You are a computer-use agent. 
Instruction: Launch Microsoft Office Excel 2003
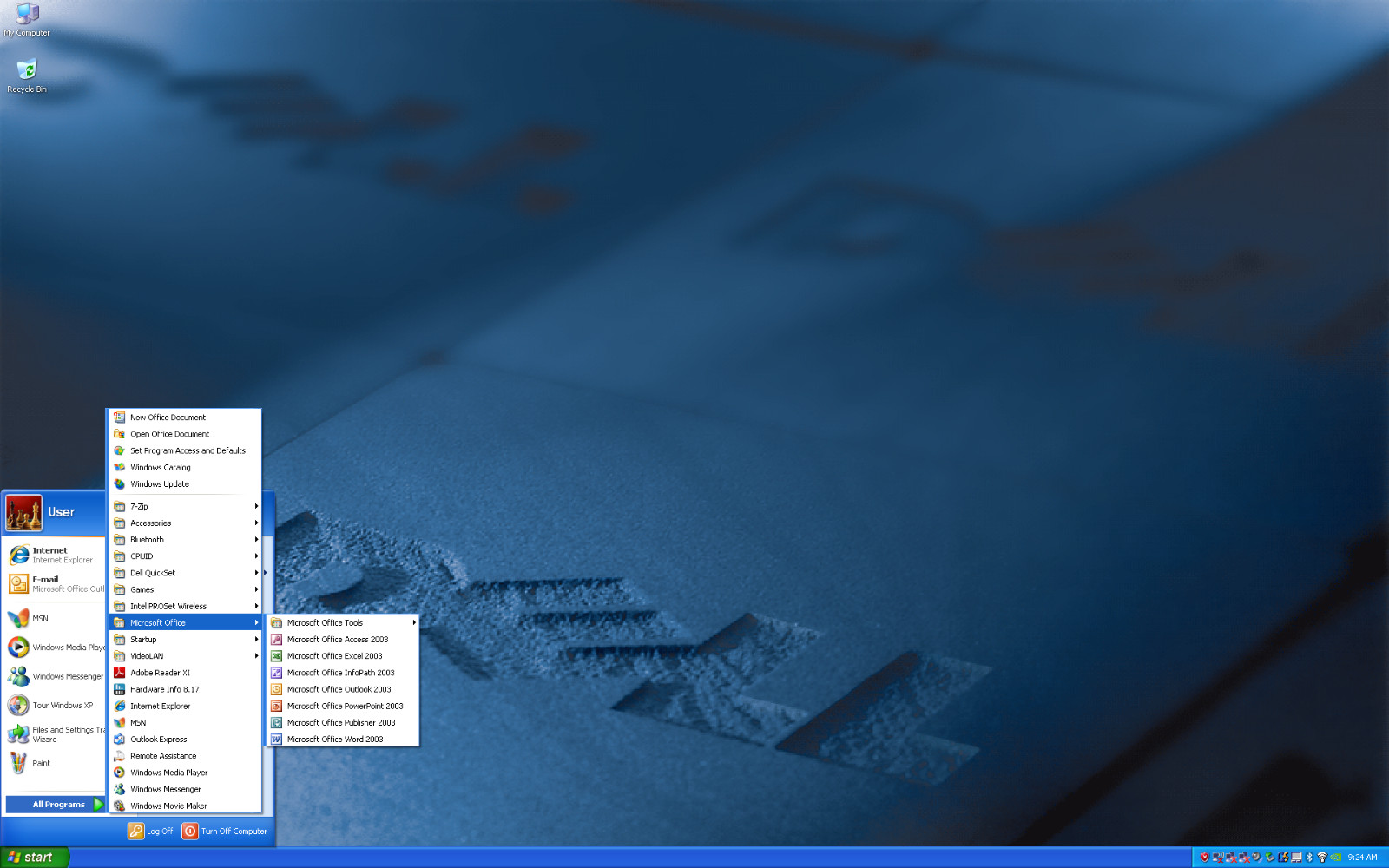342,656
